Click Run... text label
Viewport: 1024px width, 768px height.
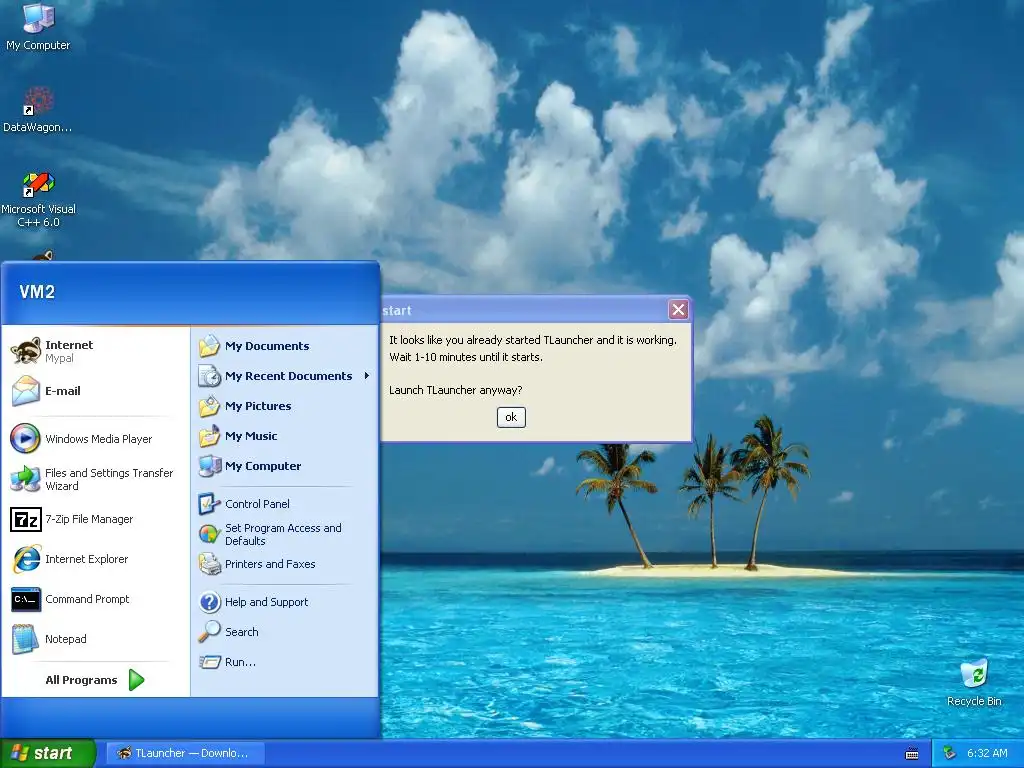click(240, 662)
